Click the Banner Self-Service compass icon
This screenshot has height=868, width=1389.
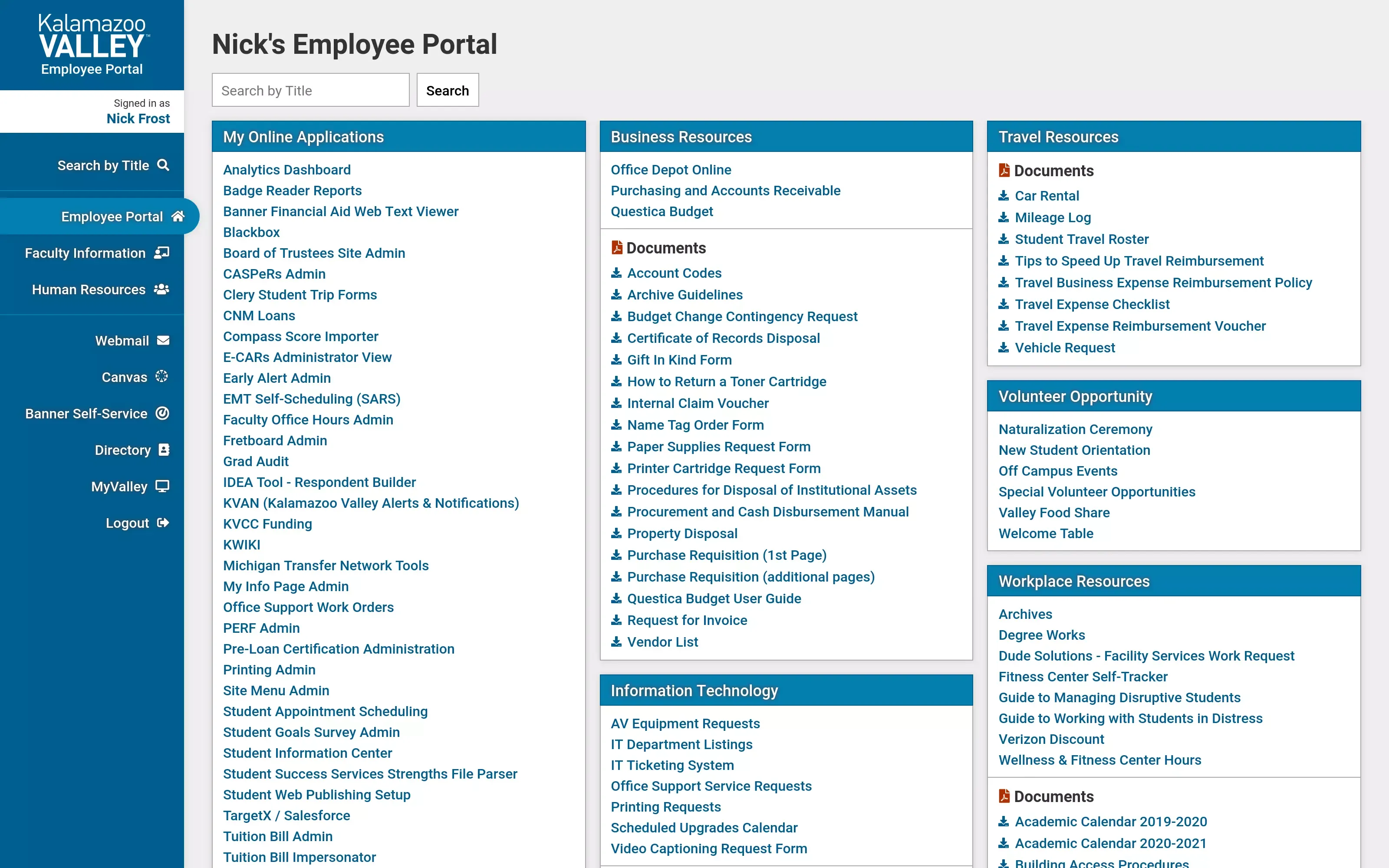coord(162,413)
